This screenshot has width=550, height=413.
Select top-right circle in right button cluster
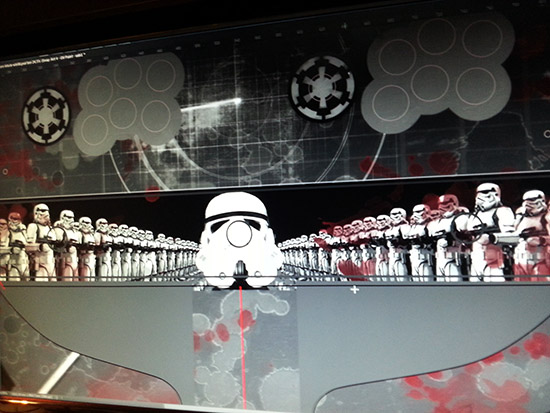point(482,38)
